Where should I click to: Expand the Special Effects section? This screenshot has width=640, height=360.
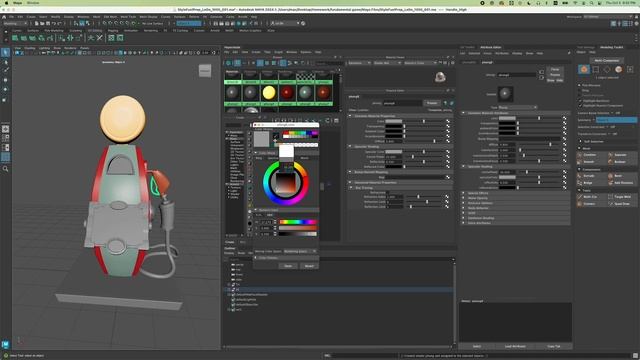pyautogui.click(x=464, y=193)
